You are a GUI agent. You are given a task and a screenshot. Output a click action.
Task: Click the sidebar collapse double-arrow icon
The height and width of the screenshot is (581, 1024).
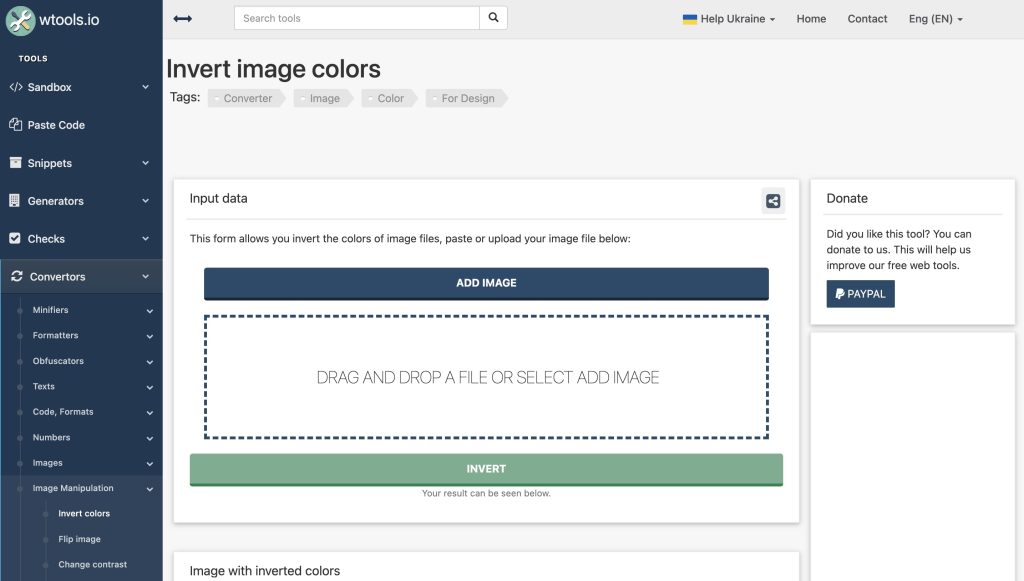183,19
